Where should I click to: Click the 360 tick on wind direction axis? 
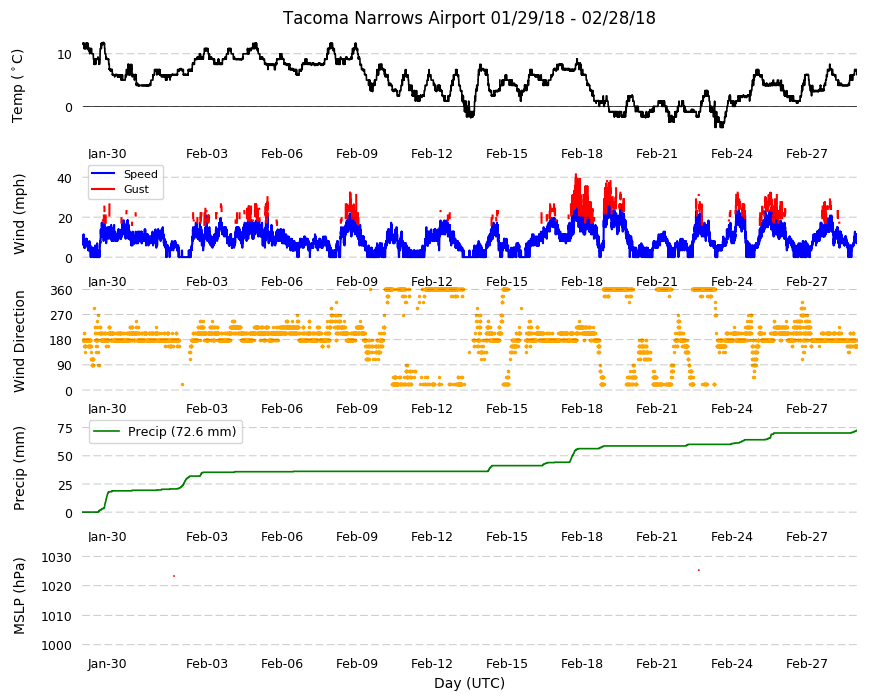(61, 290)
